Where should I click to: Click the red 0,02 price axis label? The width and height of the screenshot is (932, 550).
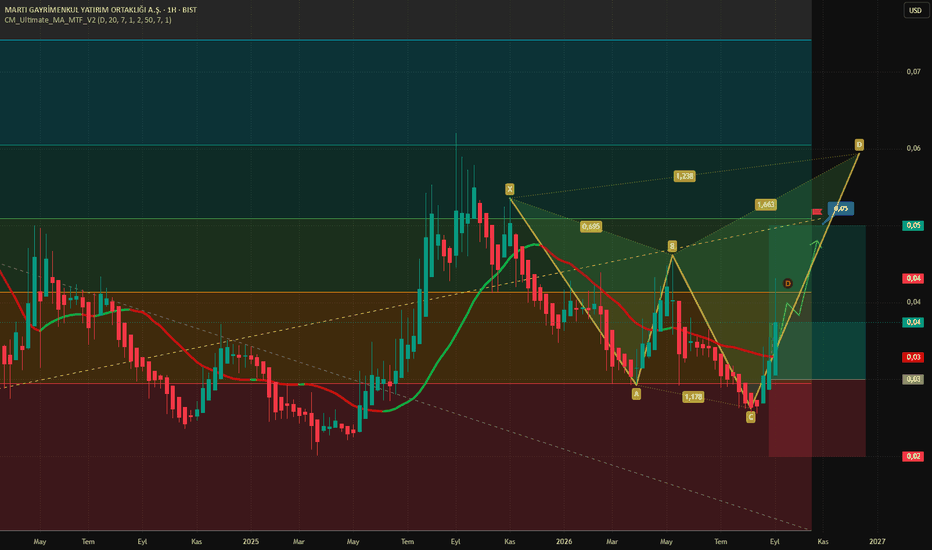(x=913, y=456)
